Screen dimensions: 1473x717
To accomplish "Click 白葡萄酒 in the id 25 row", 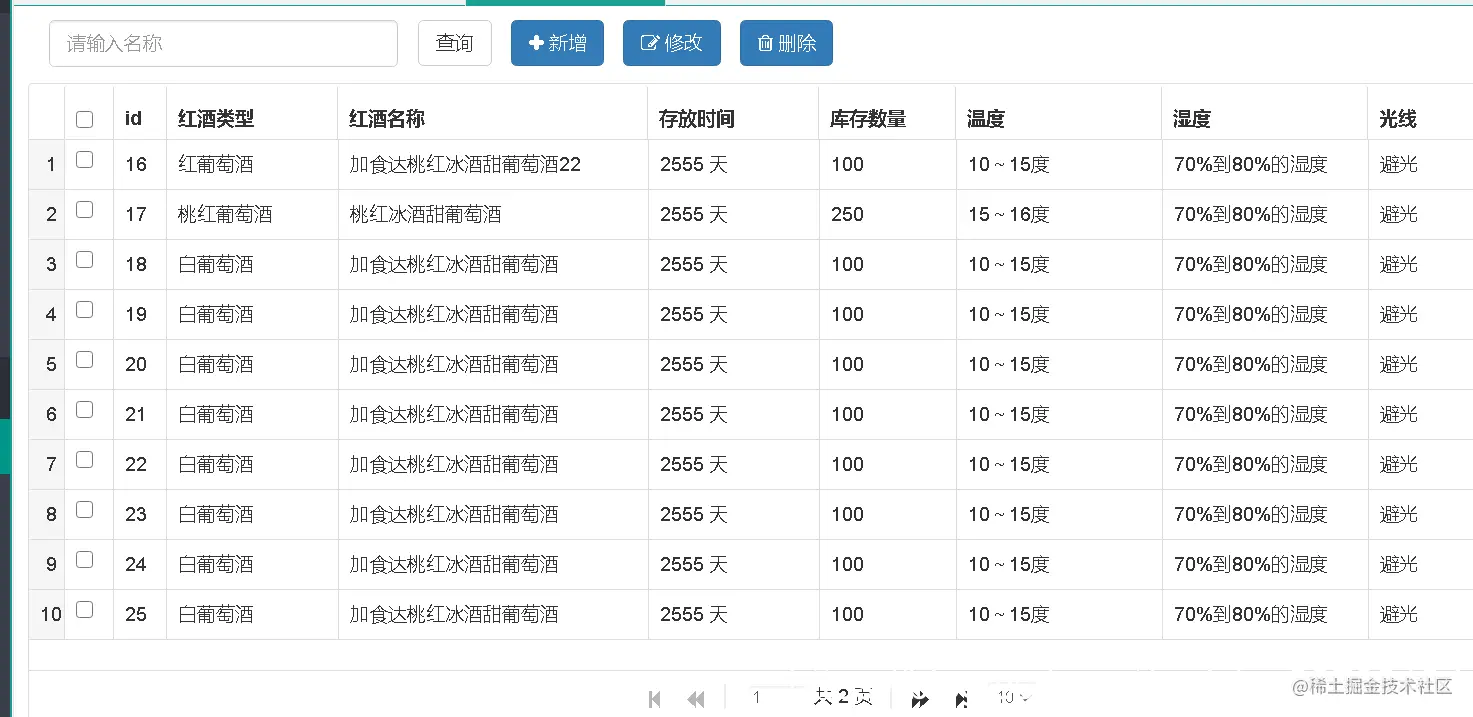I will (x=216, y=615).
